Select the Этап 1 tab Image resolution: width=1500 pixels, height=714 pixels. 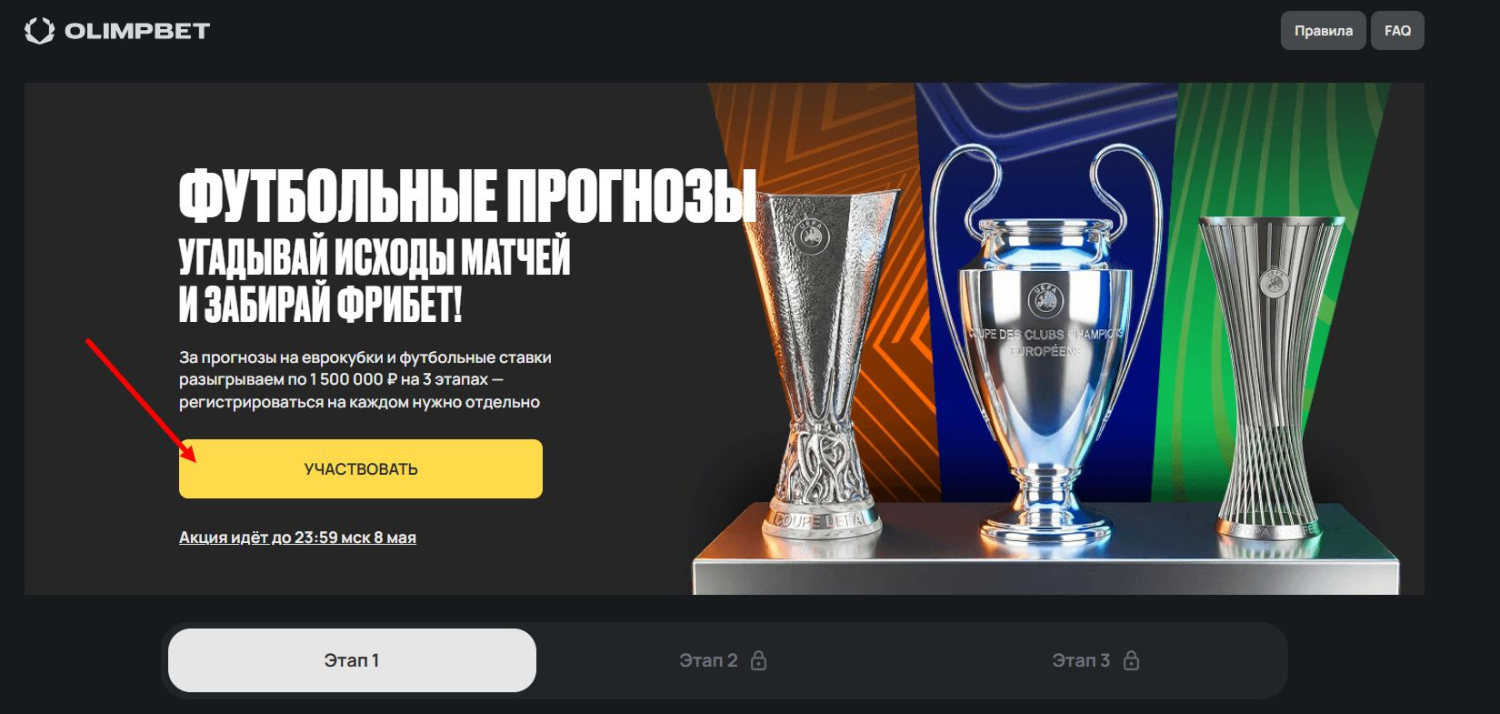coord(352,660)
